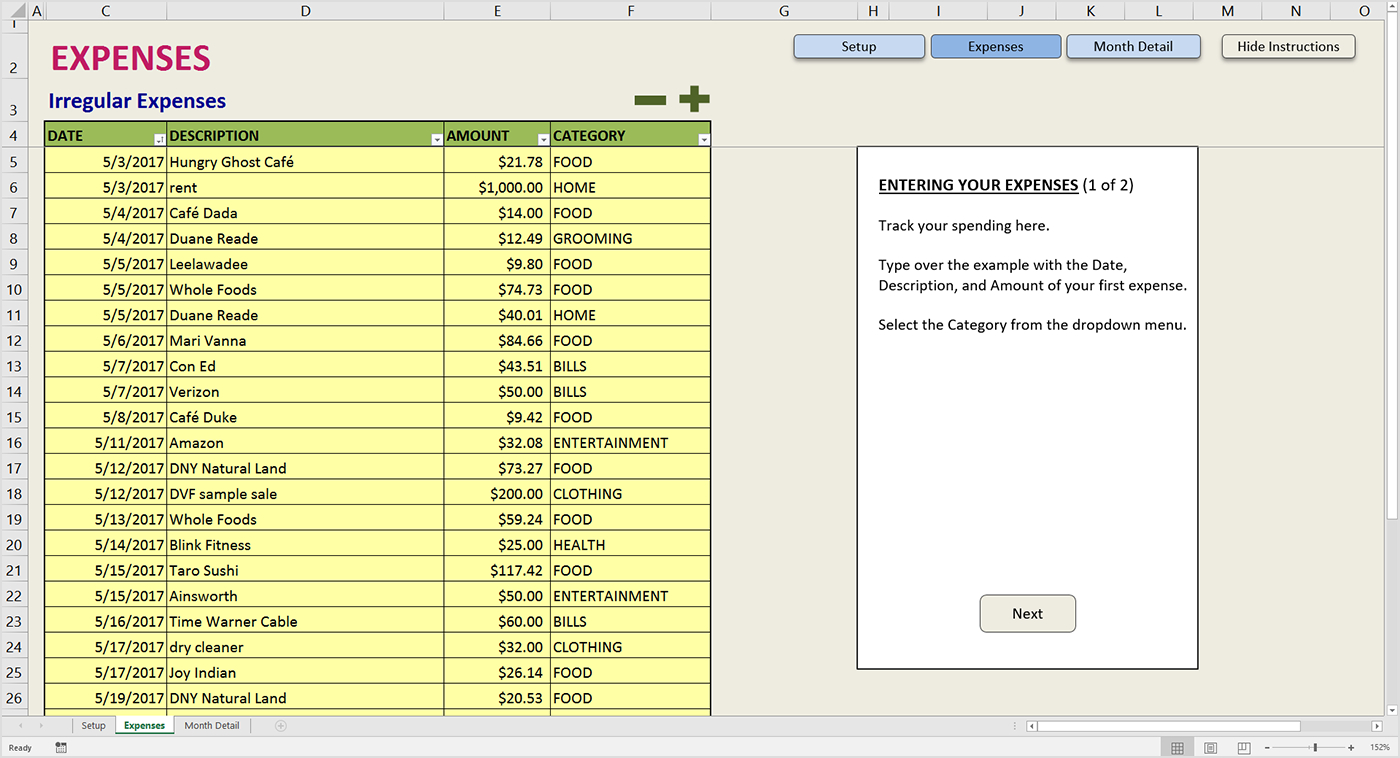Viewport: 1400px width, 758px height.
Task: Open the DESCRIPTION column filter dropdown
Action: 436,140
